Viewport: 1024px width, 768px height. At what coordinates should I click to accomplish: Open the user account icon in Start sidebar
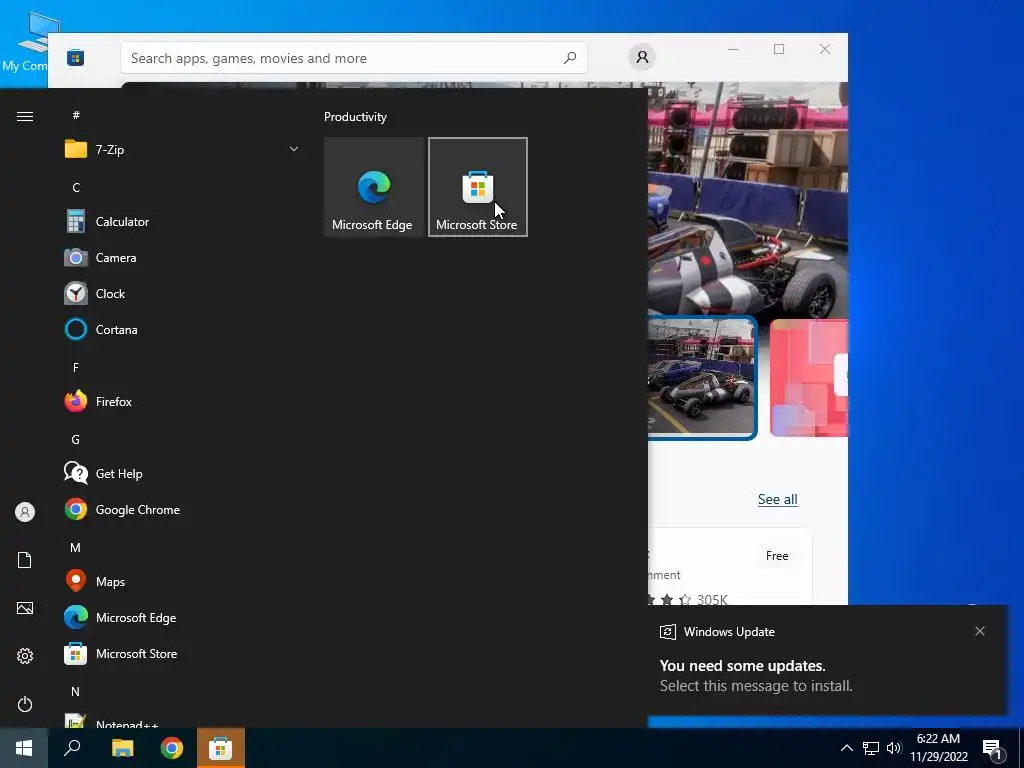point(25,512)
